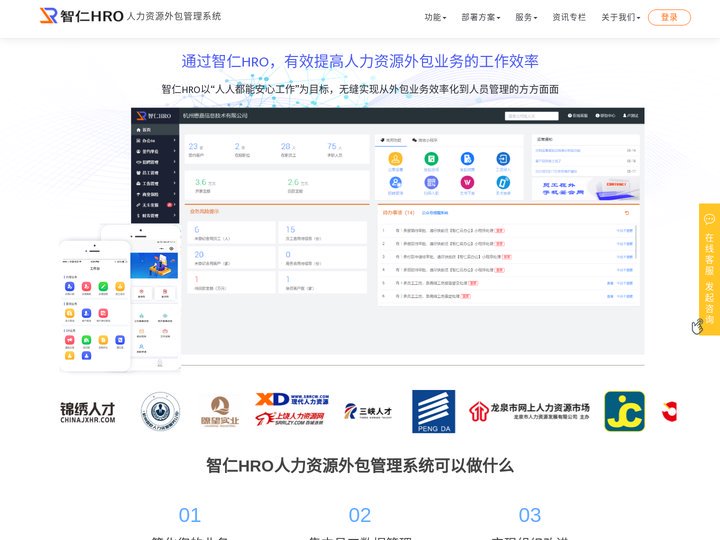Screen dimensions: 720x540
Task: Click the stat card showing 23
Action: 196,150
